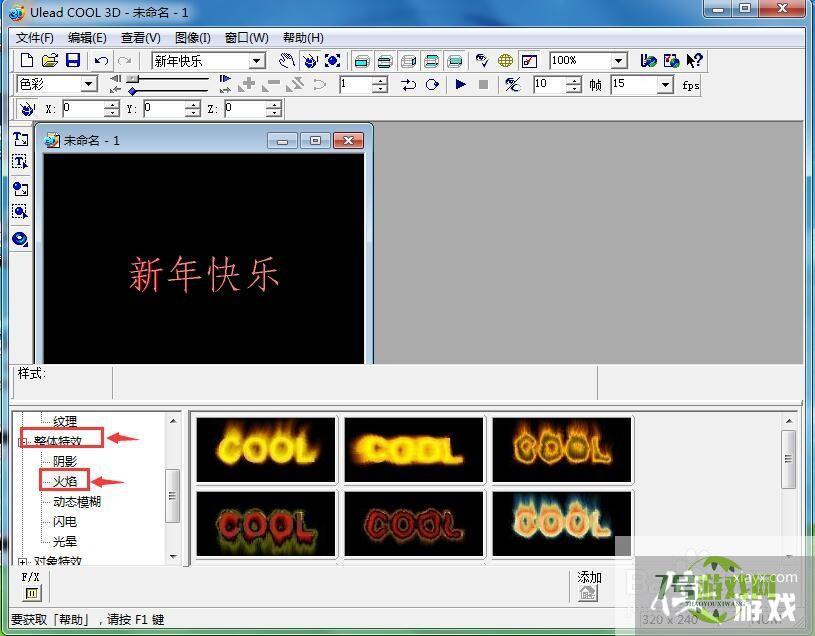Open the 查看(V) menu

point(141,38)
